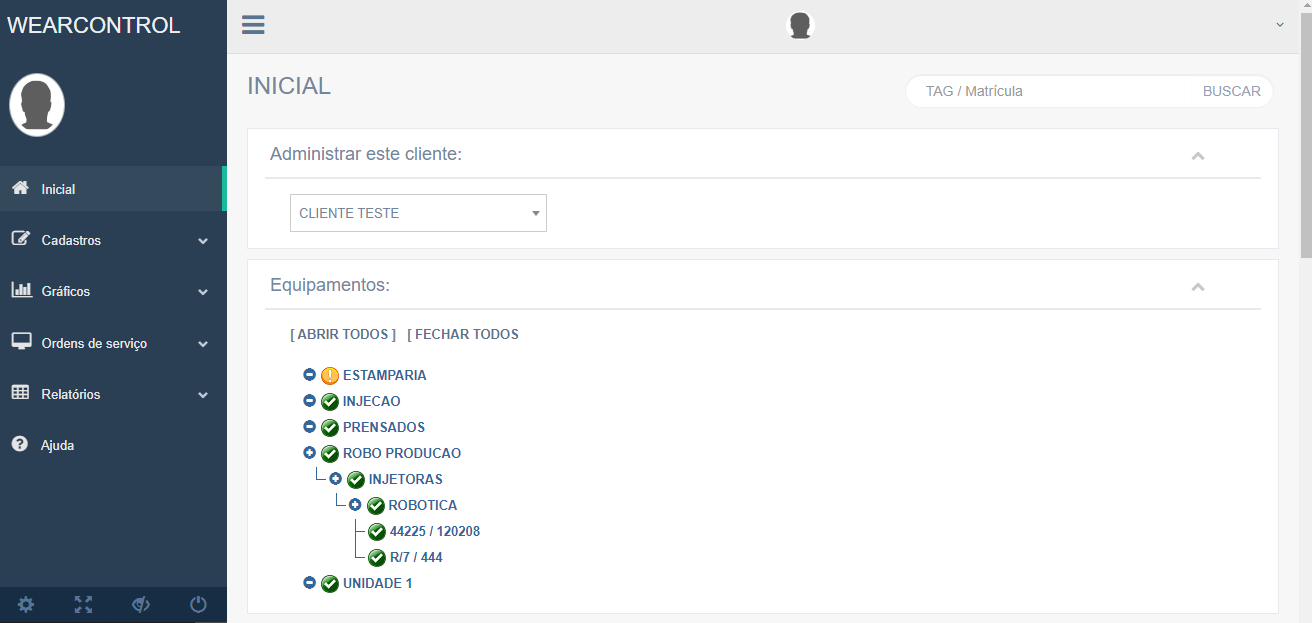
Task: Toggle the ROBO PRODUCAO tree node
Action: coord(309,453)
